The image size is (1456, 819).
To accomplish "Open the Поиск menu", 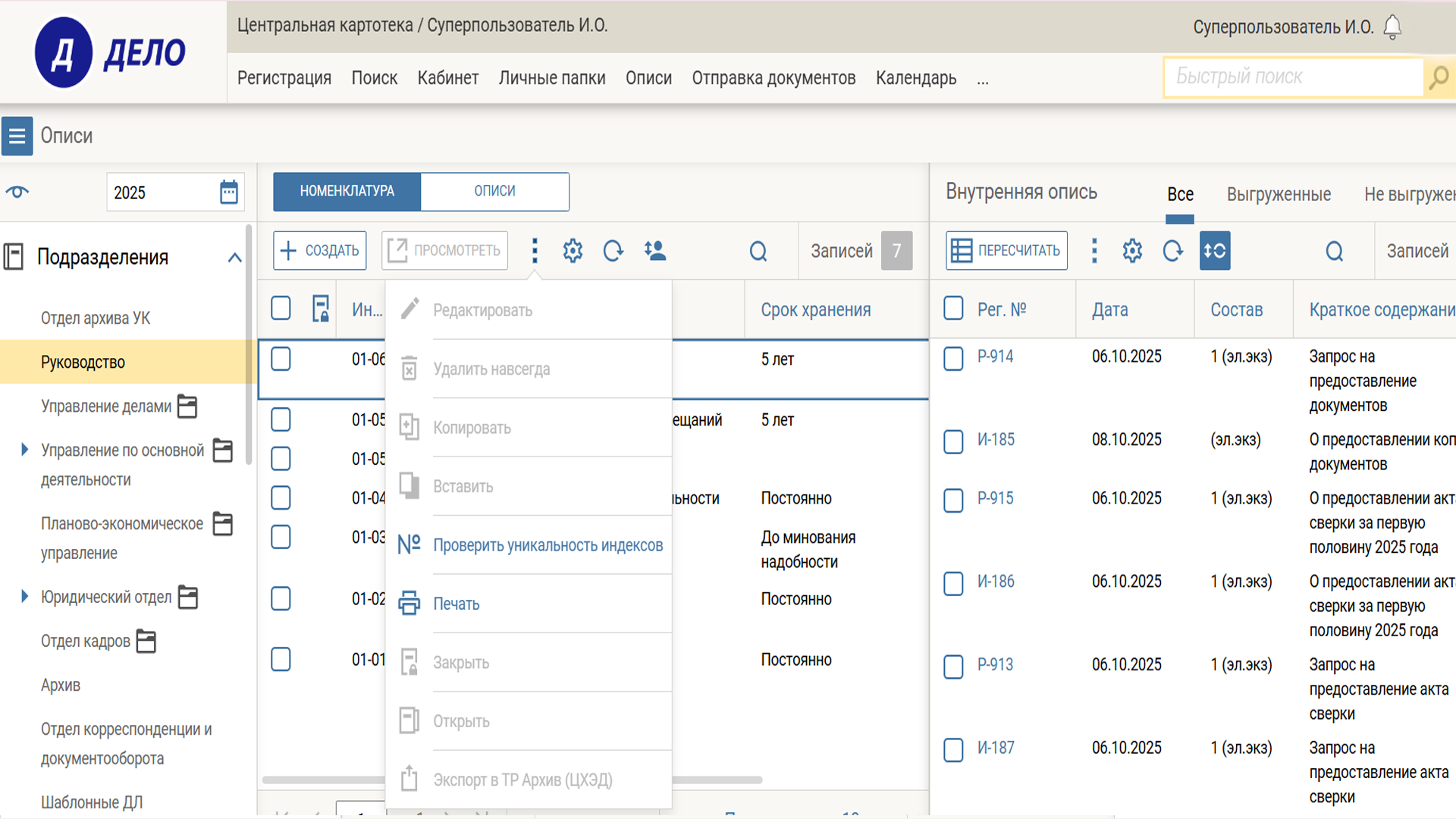I will (375, 78).
